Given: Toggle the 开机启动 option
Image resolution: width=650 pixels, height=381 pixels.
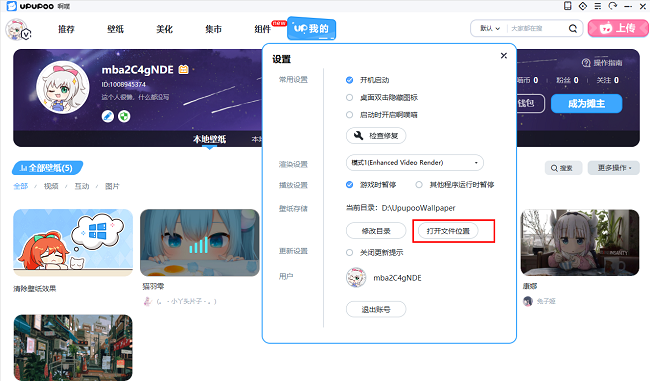Looking at the screenshot, I should click(349, 80).
